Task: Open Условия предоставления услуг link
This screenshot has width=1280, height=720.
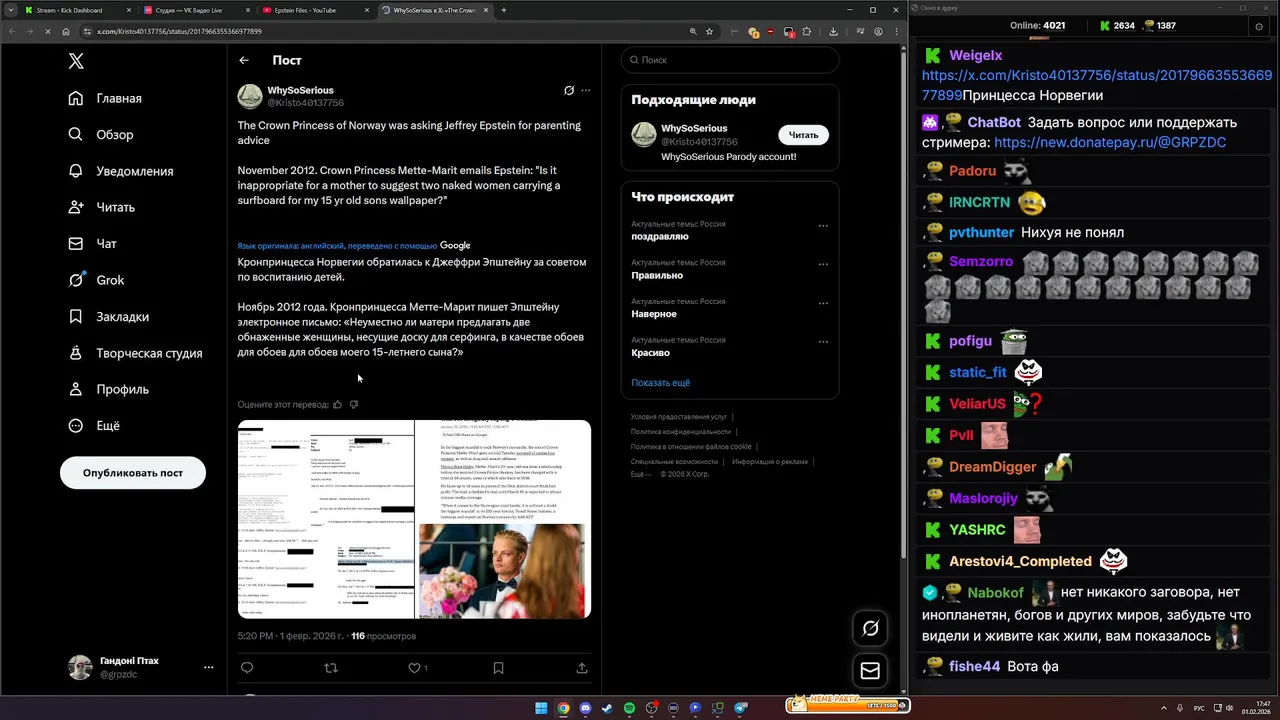Action: (678, 417)
